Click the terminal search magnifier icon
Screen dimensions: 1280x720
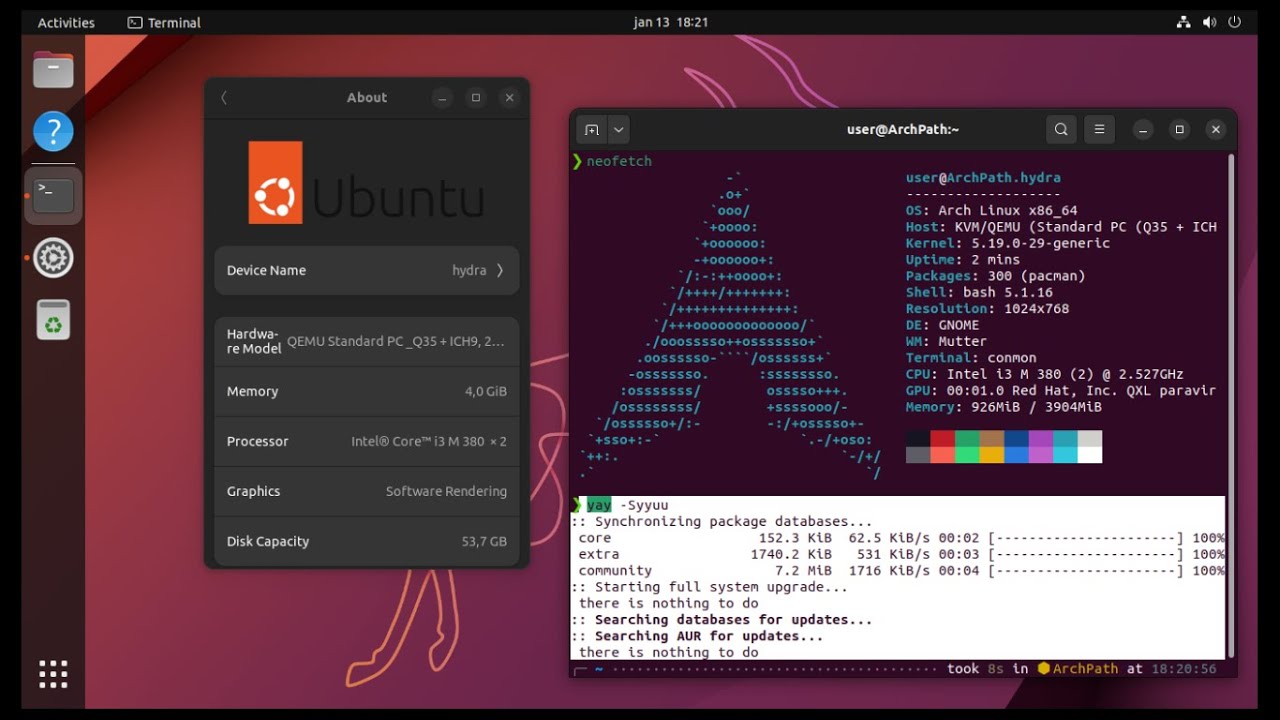click(1061, 129)
